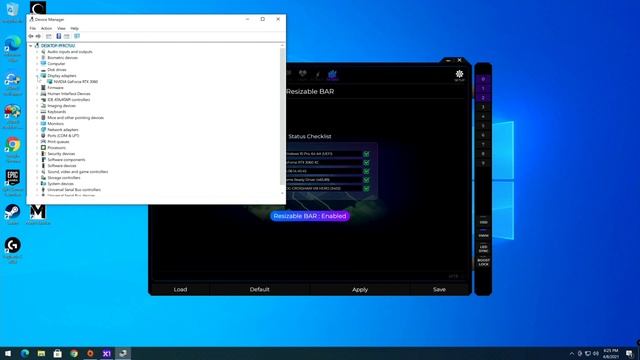Screen dimensions: 640x360
Task: Click the heart-shaped icon in Precision X1 top bar
Action: pos(302,74)
